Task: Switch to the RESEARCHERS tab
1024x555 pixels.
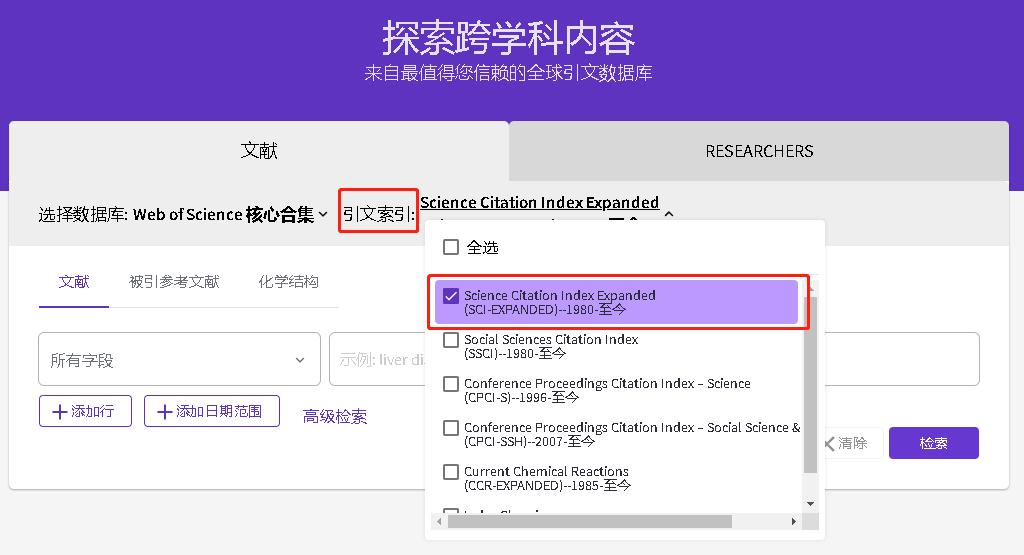Action: pyautogui.click(x=759, y=151)
